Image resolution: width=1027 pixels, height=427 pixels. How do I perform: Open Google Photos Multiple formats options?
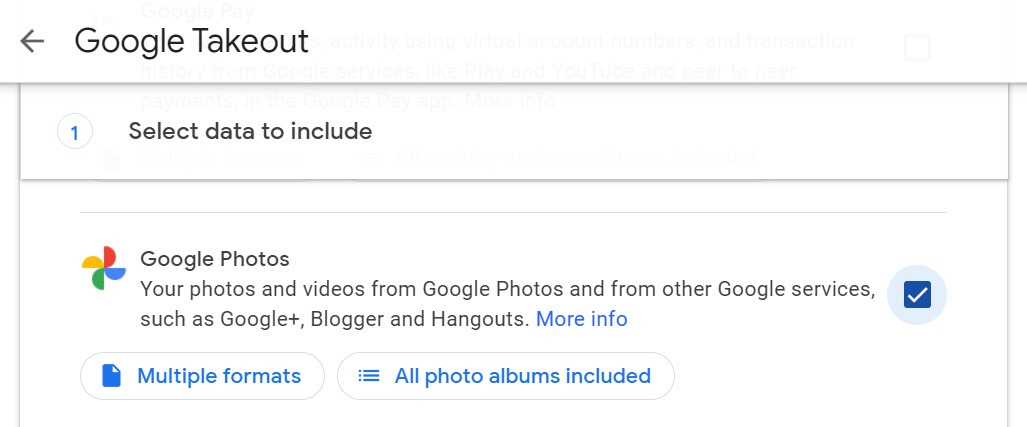[202, 376]
